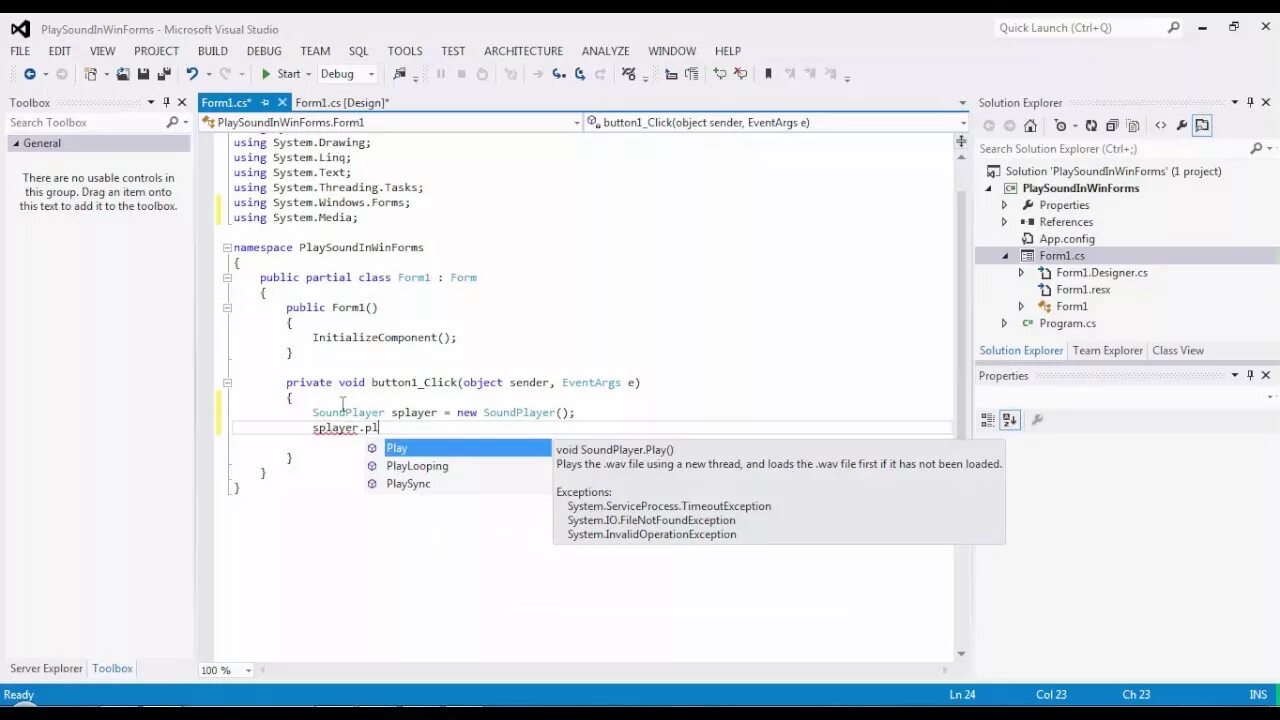This screenshot has height=720, width=1280.
Task: Expand the Program.cs tree node
Action: coord(1005,323)
